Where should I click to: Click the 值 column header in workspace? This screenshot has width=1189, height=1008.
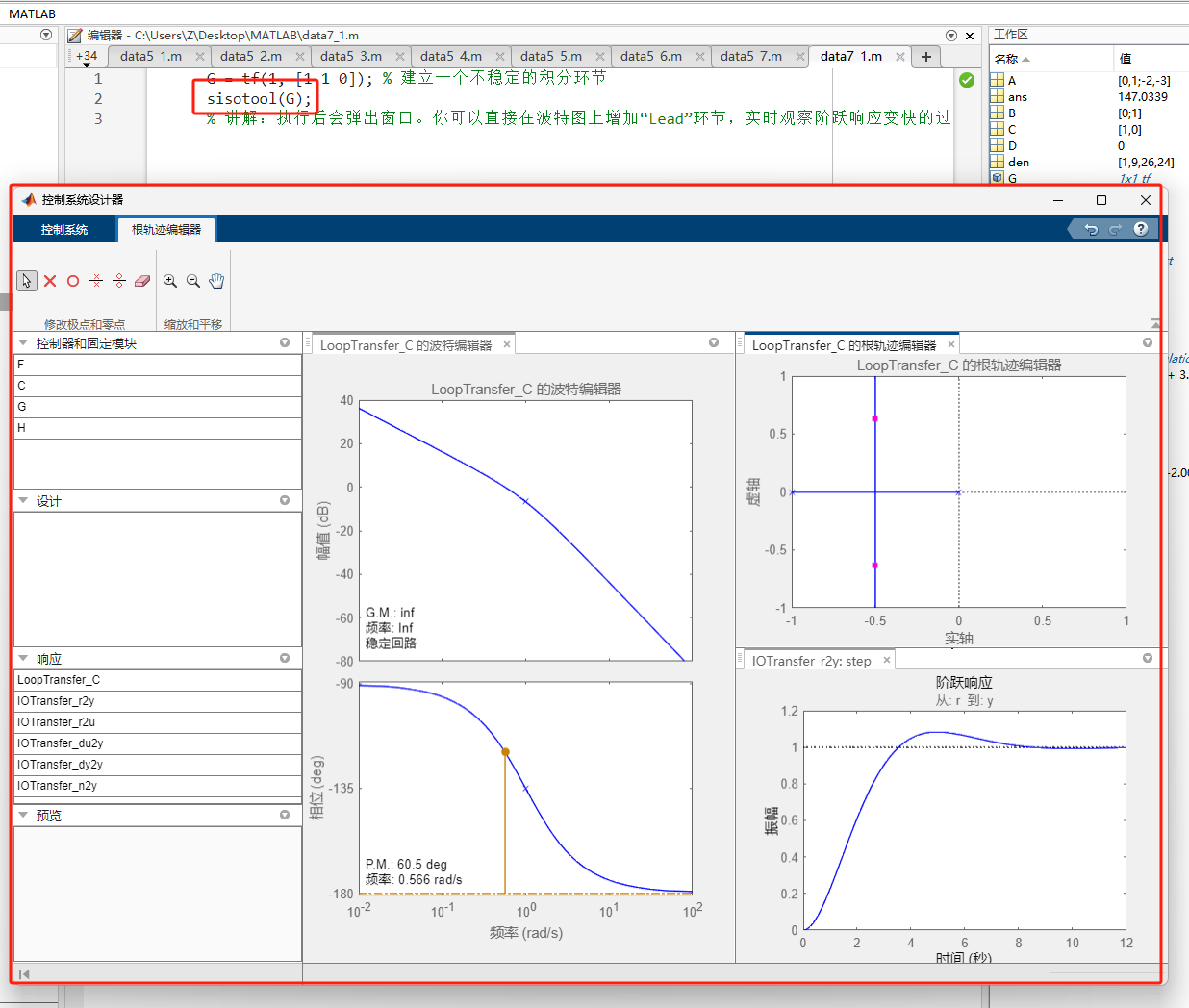point(1150,59)
